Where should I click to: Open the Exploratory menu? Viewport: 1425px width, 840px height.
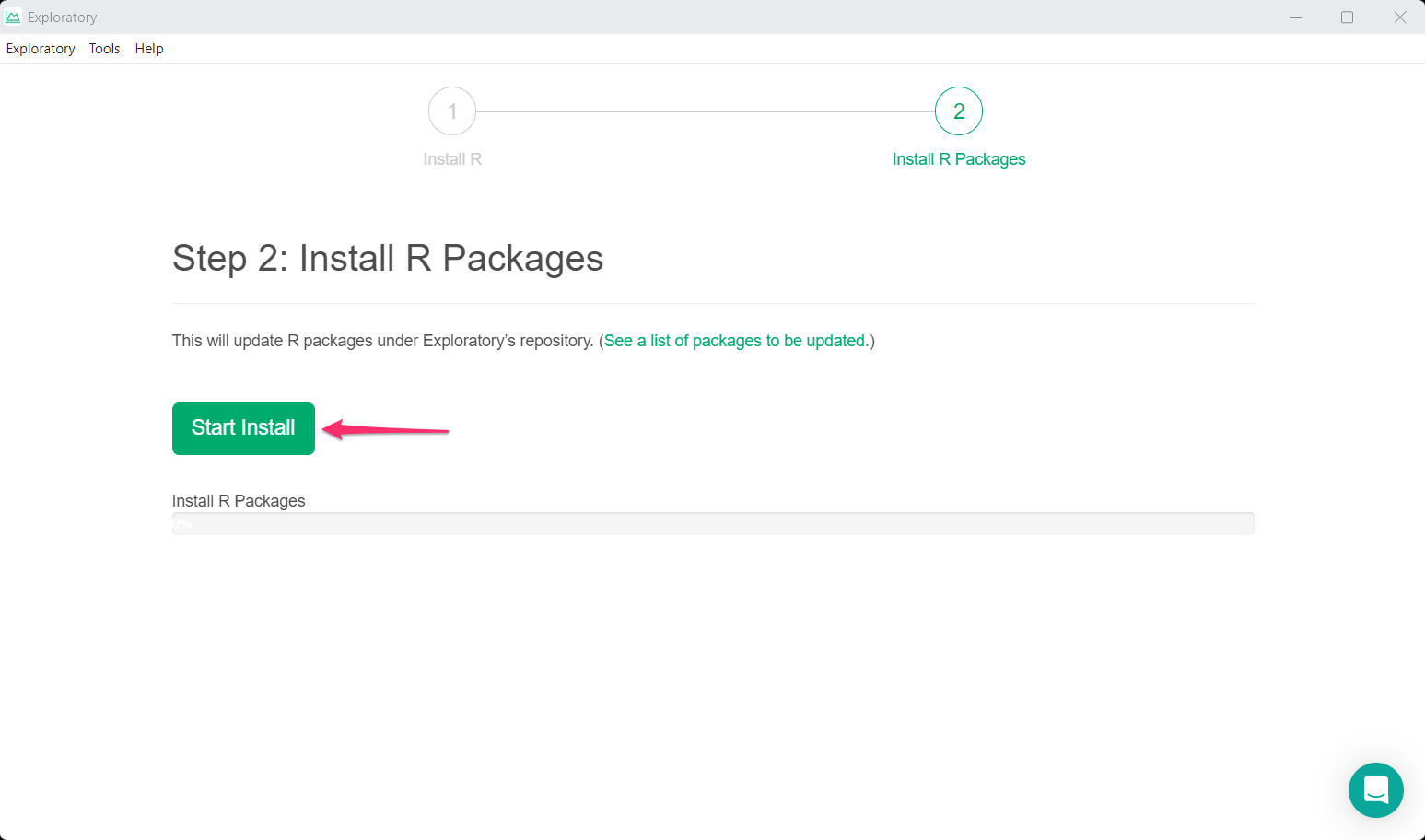[41, 49]
